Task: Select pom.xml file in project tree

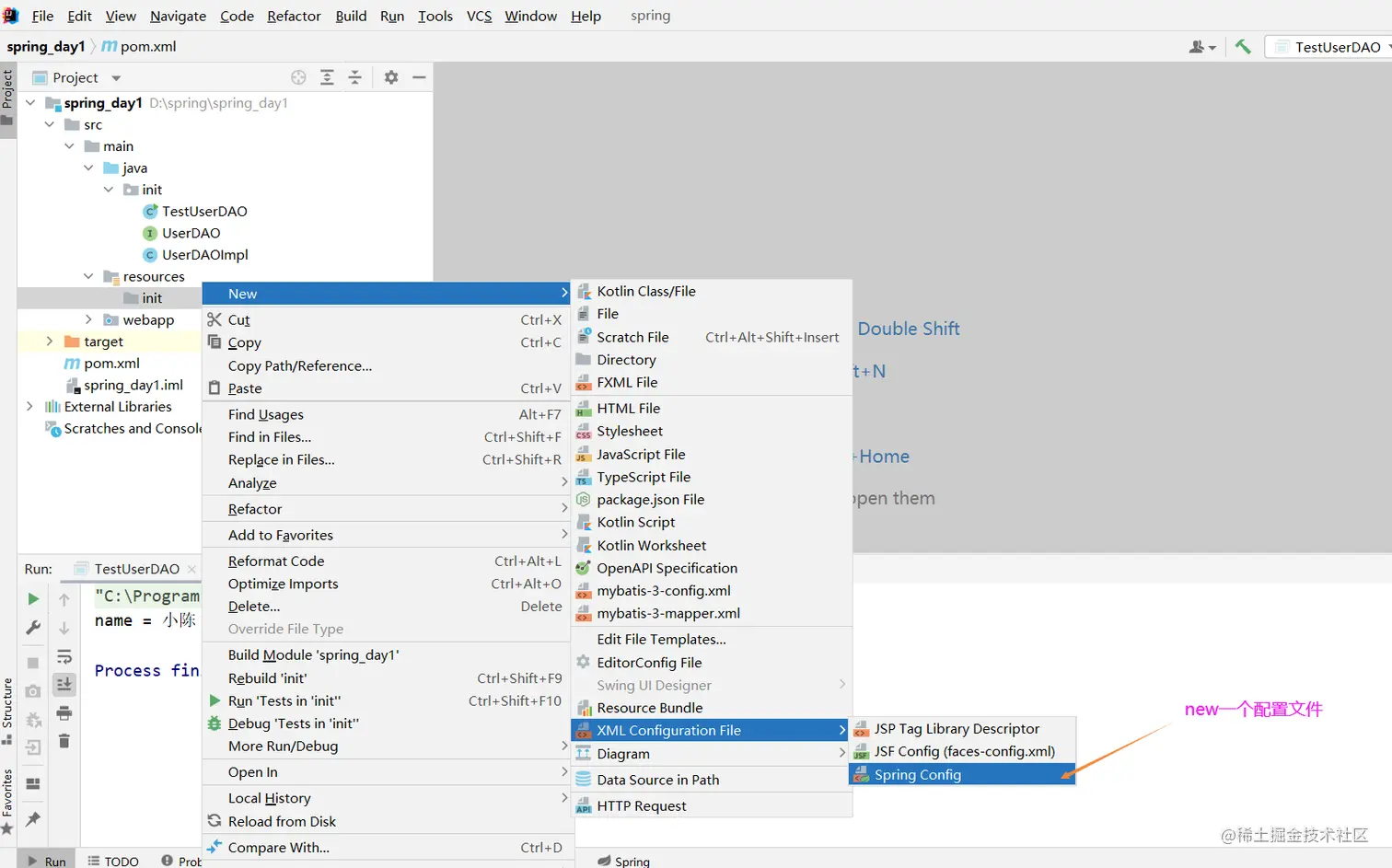Action: coord(102,364)
